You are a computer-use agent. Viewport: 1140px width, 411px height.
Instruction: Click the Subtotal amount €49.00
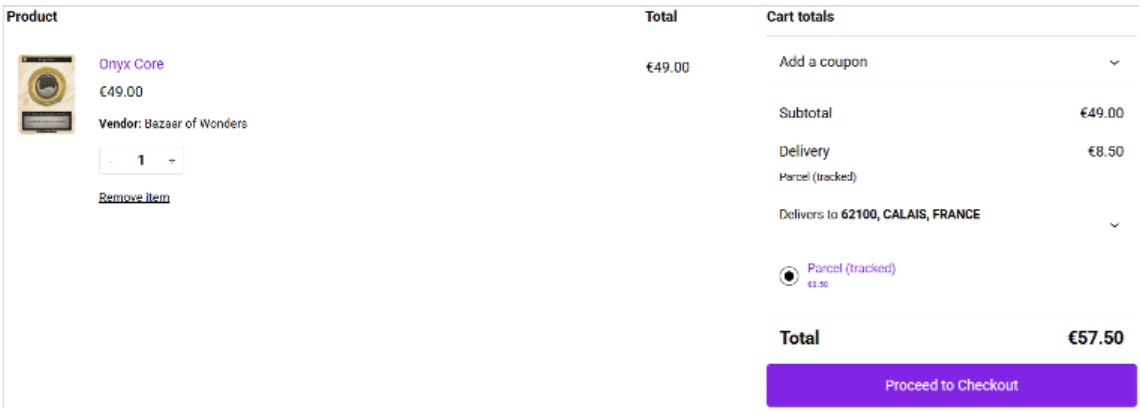coord(1101,113)
